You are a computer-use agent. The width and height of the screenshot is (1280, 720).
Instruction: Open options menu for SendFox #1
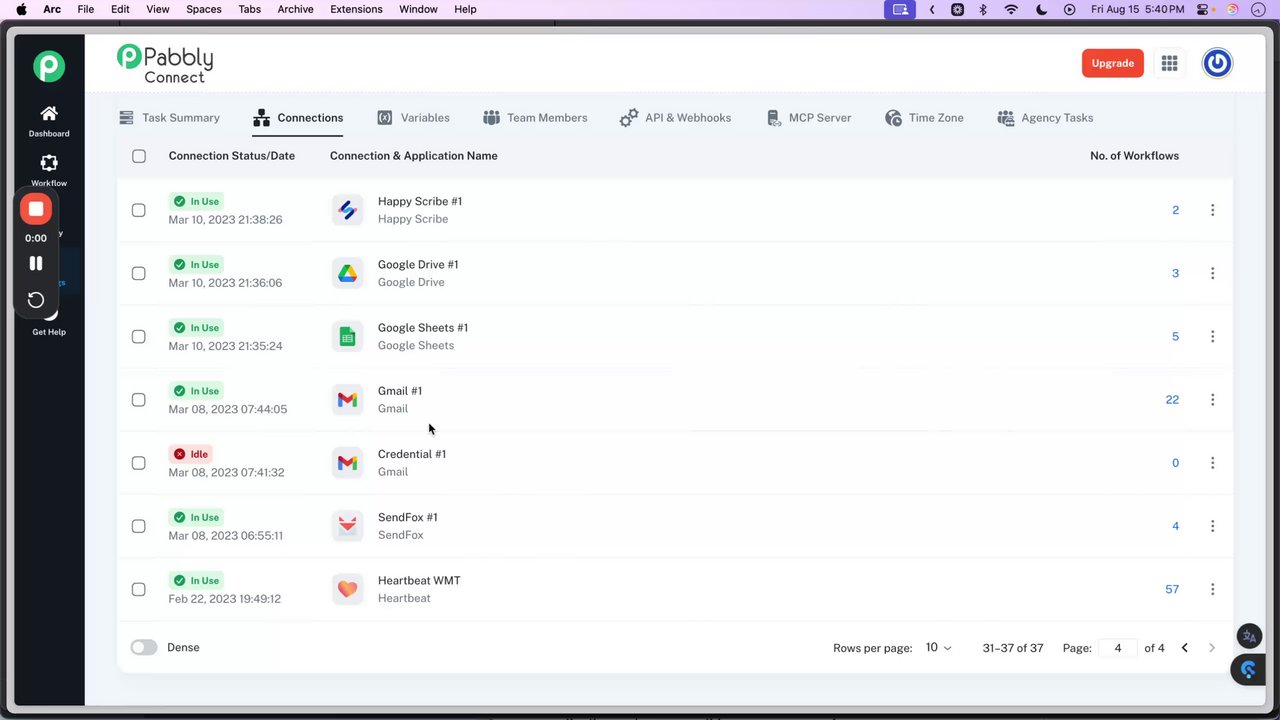1212,526
